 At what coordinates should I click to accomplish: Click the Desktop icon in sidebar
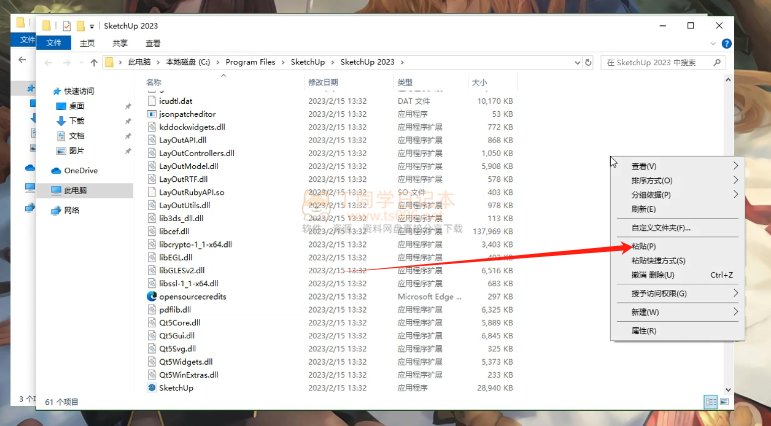coord(61,106)
